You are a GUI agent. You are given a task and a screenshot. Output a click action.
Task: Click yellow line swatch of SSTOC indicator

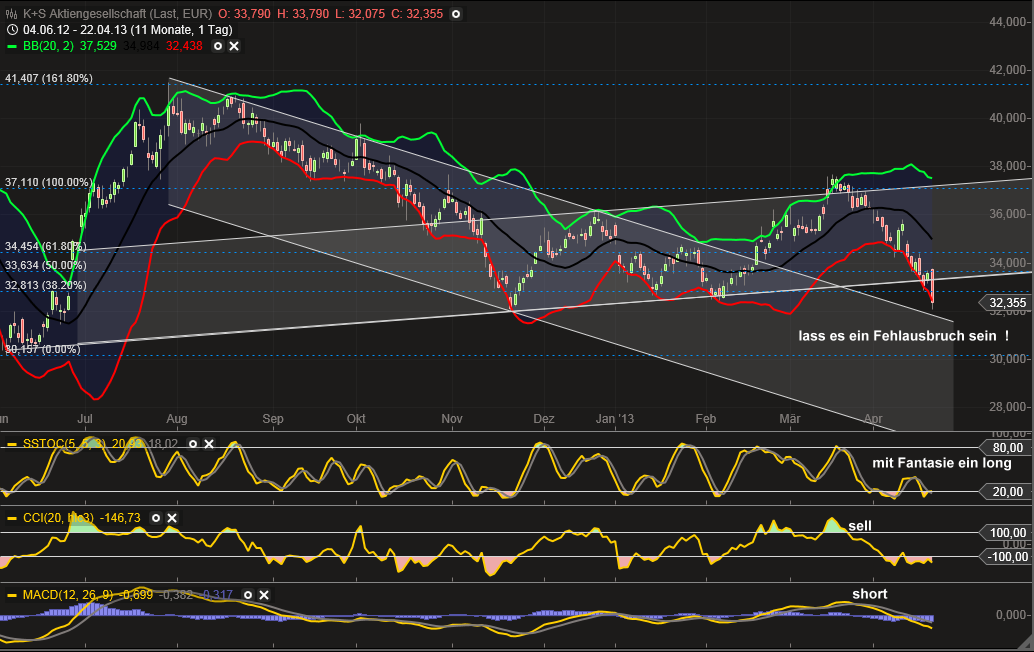[12, 444]
